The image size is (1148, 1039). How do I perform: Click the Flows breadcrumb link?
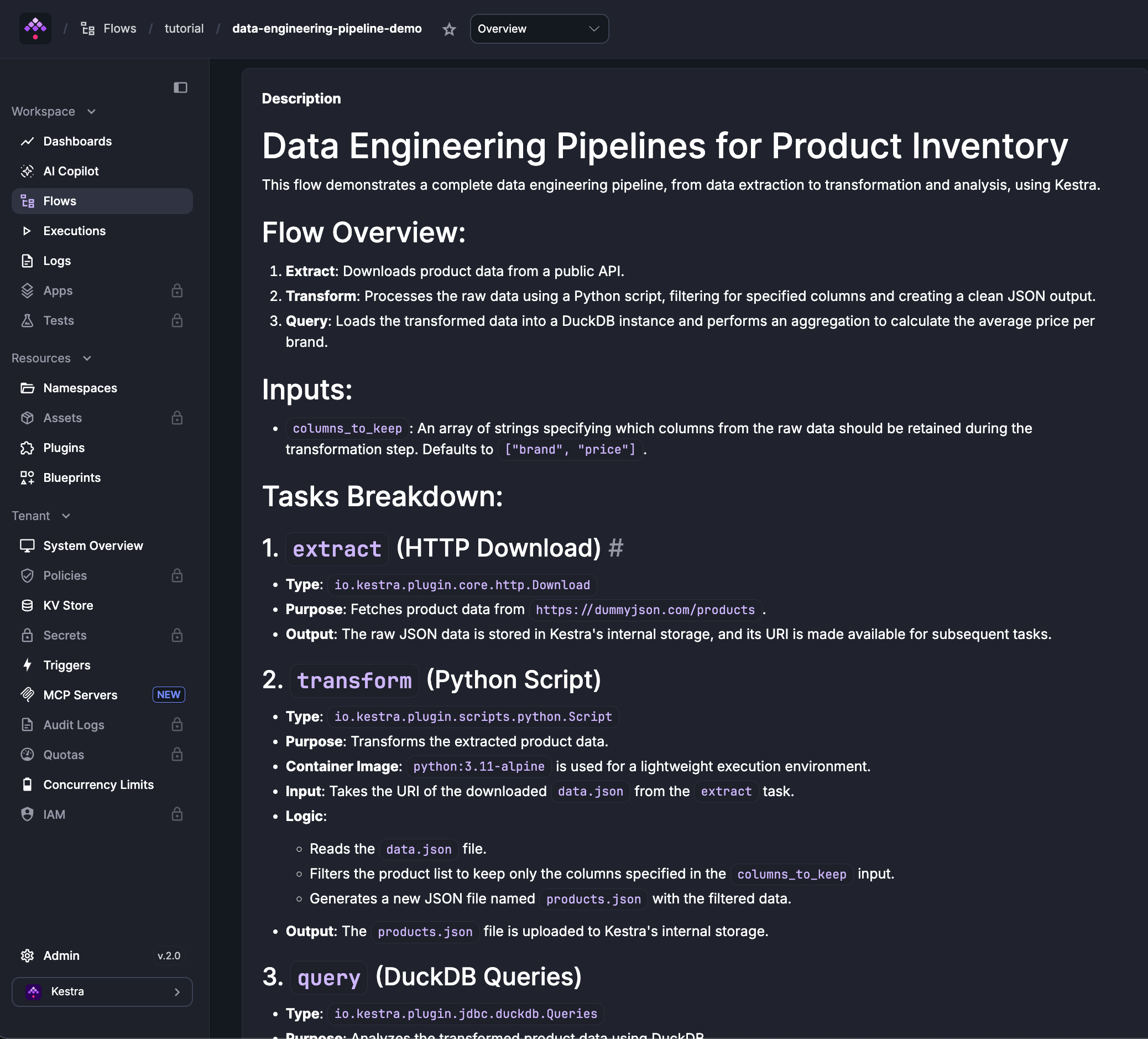click(119, 28)
